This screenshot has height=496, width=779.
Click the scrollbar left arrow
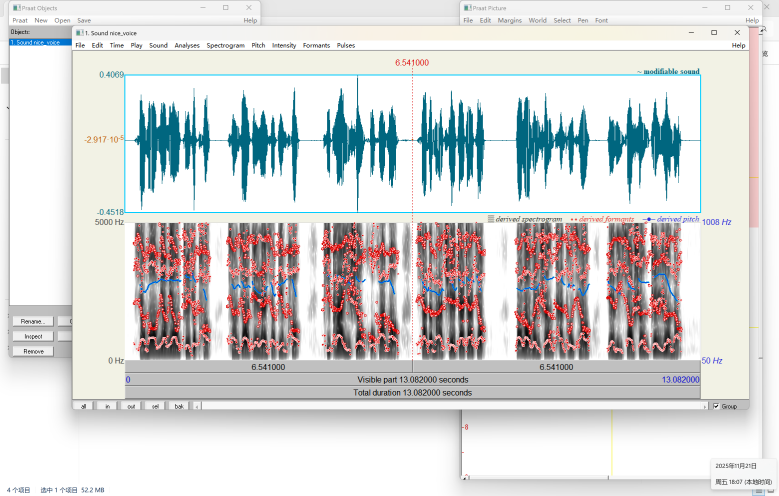pos(197,406)
